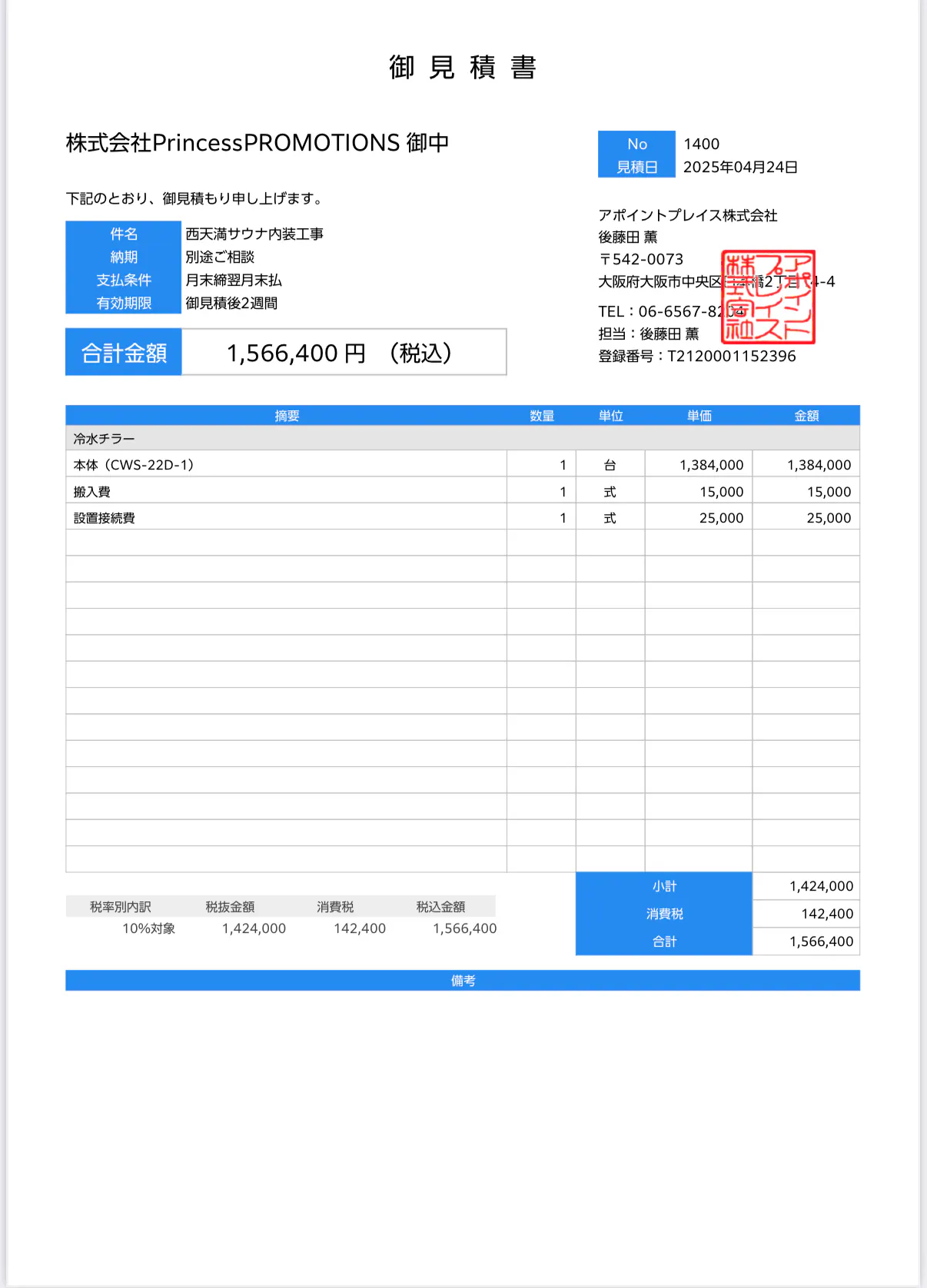
Task: Click the 単価 column header
Action: click(699, 416)
